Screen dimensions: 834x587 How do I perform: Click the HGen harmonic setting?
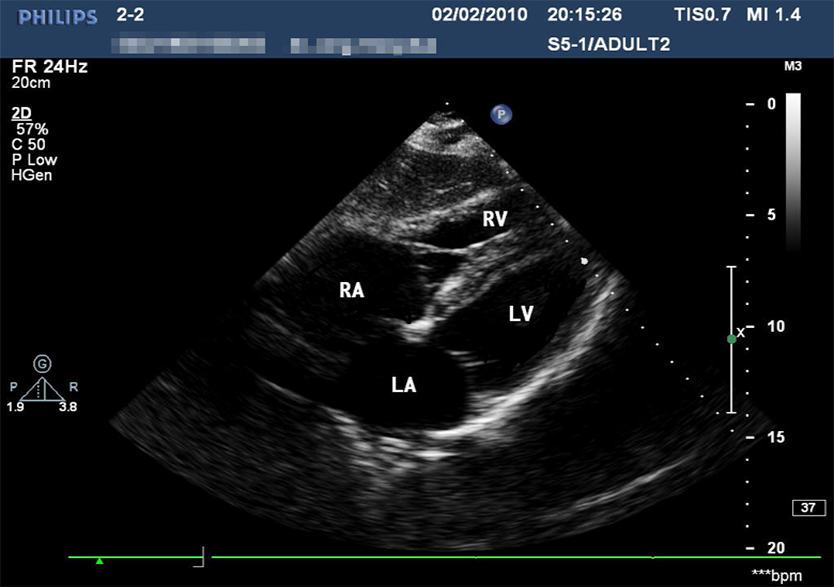[32, 175]
